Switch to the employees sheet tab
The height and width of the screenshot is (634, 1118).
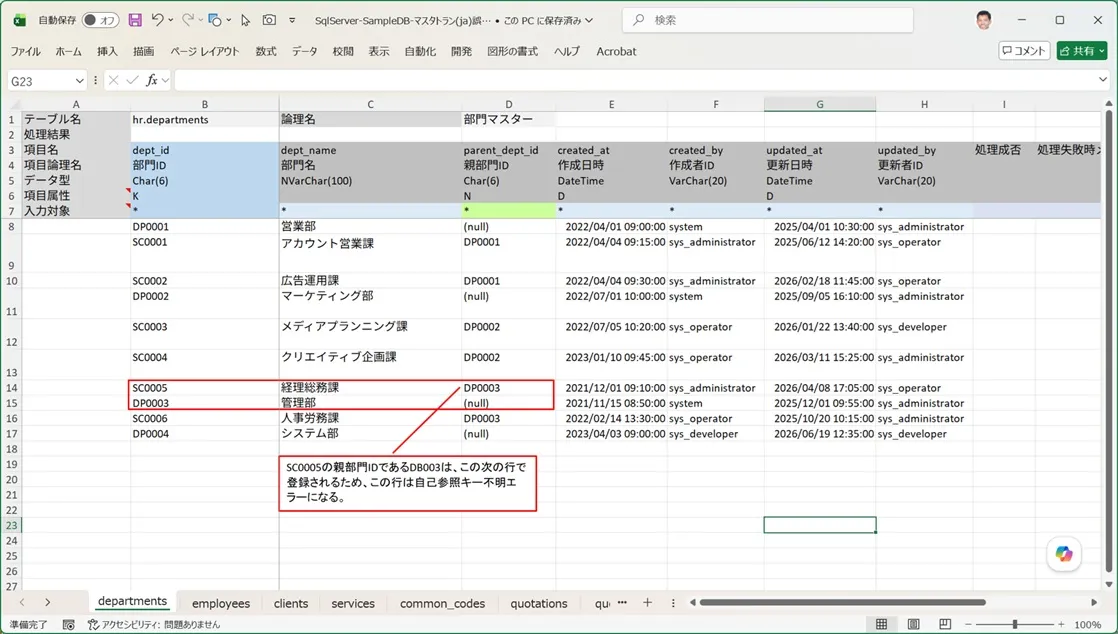pyautogui.click(x=221, y=603)
